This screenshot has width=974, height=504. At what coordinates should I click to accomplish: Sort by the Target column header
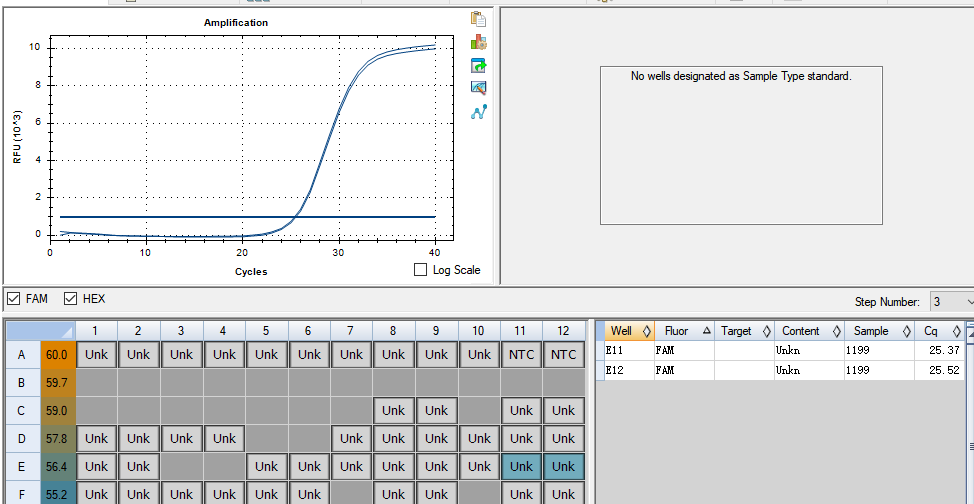click(744, 331)
